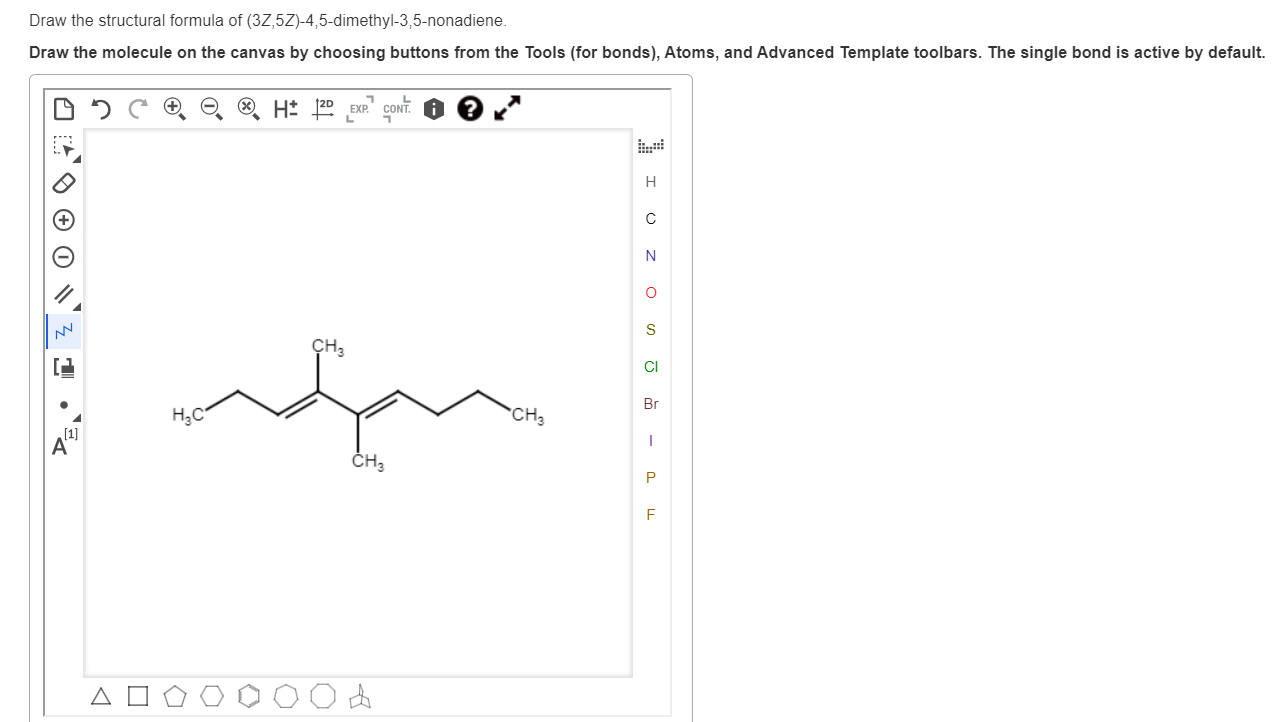Click the zoom in magnifier

point(174,109)
